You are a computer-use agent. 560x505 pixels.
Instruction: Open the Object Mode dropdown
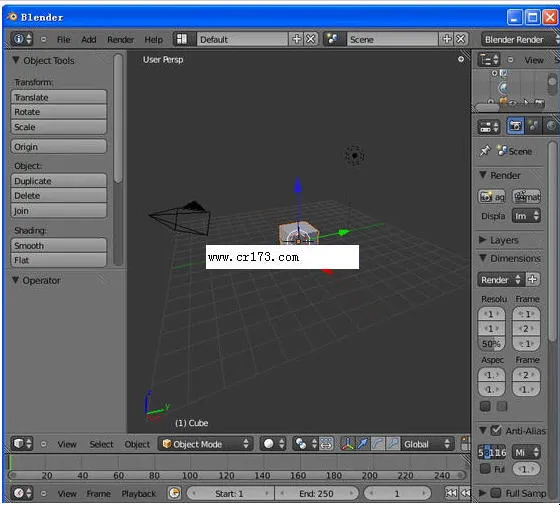(x=205, y=444)
